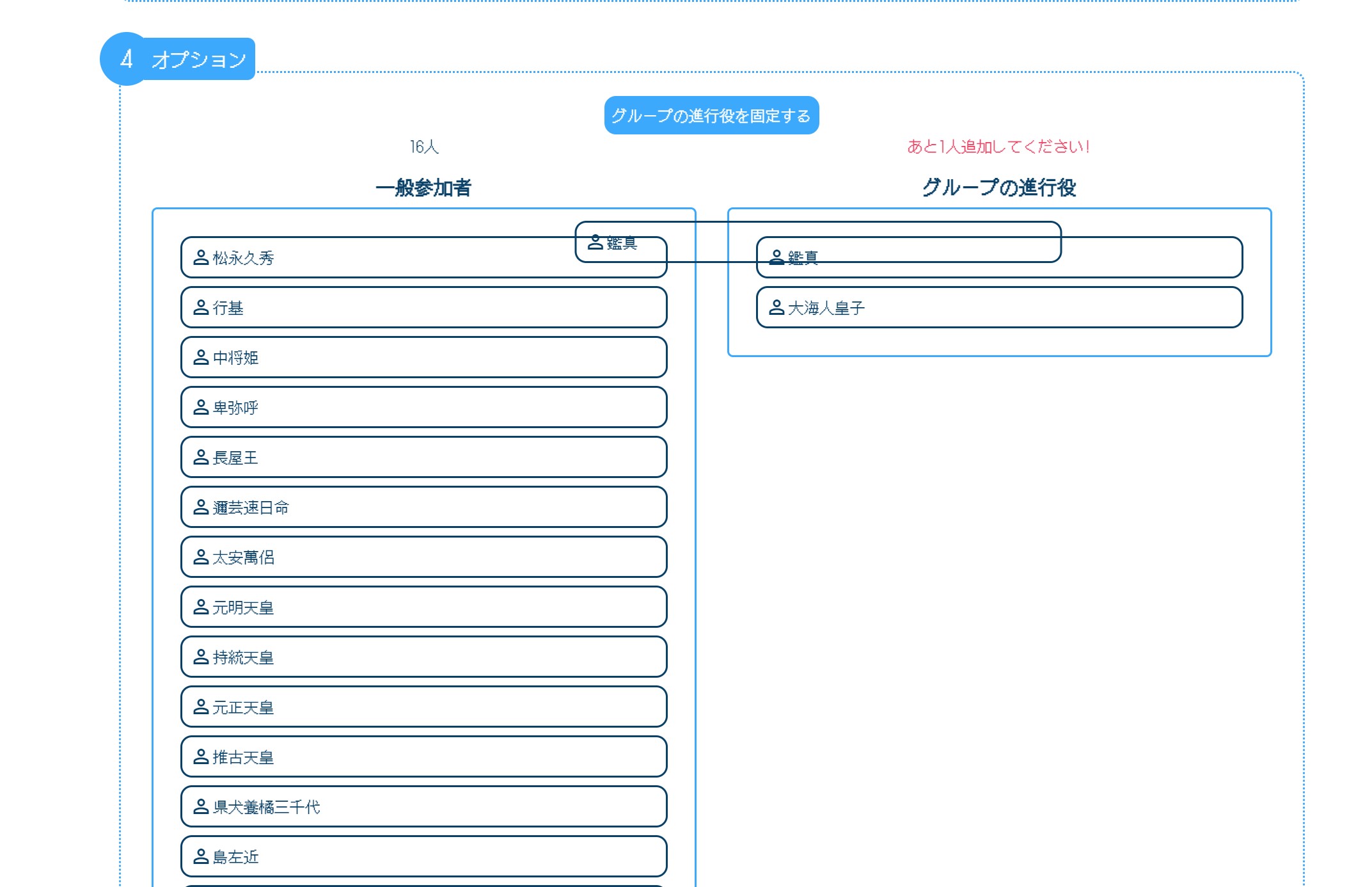Select the 県犬養橘三千代 participant card
The image size is (1372, 887).
tap(423, 806)
